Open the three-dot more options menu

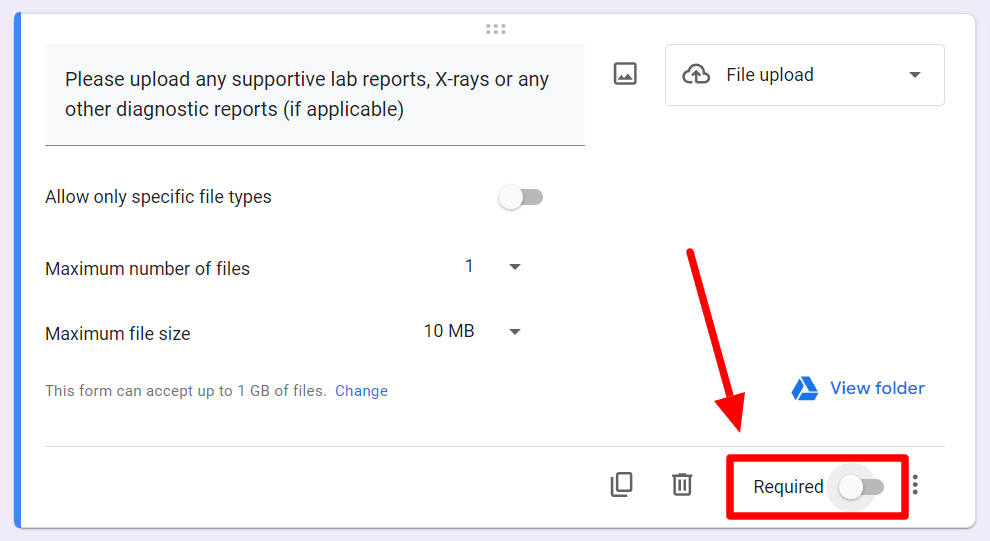(915, 485)
